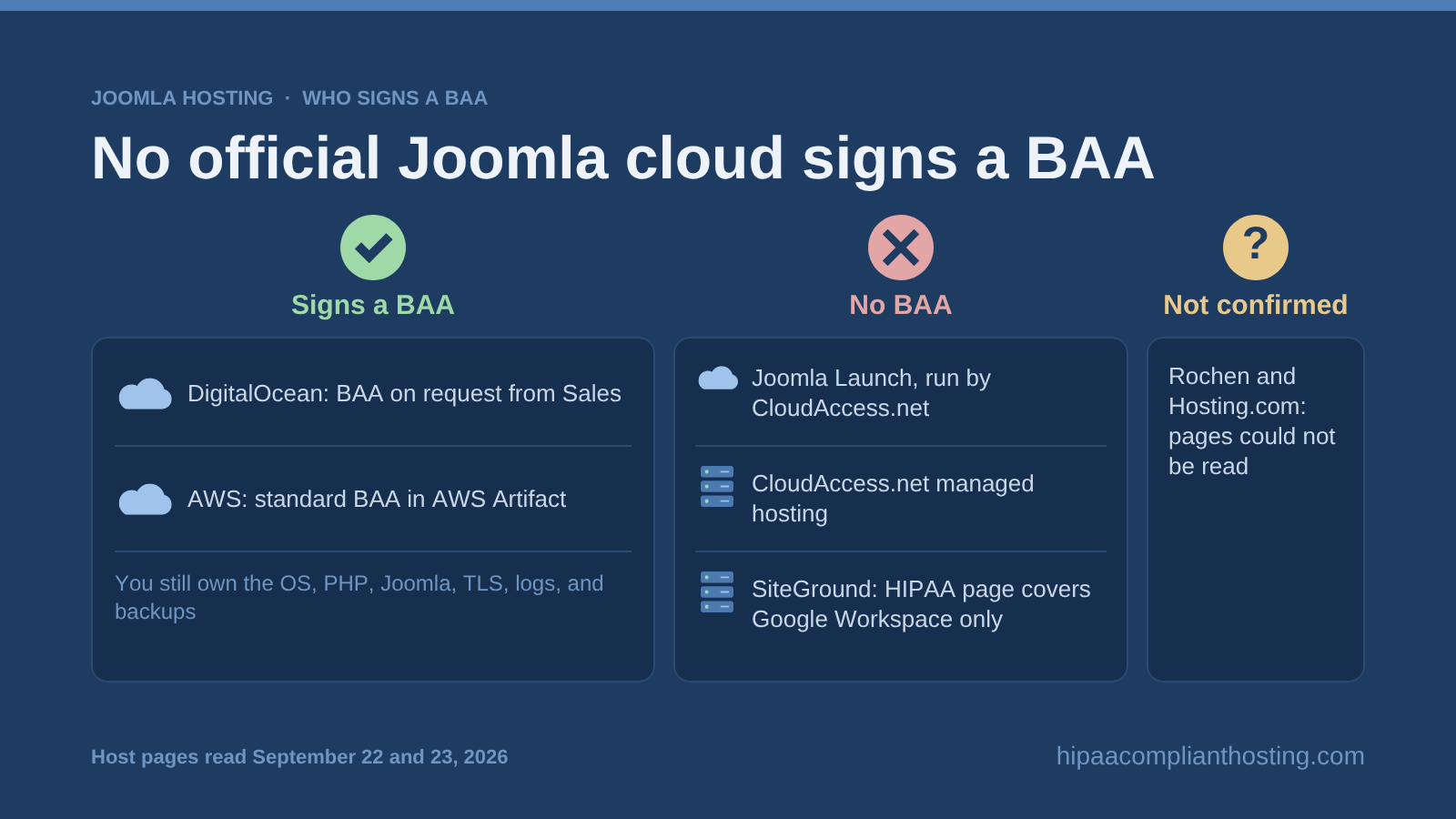
Task: Click the server icon beside CloudAccess.net managed hosting
Action: (717, 486)
